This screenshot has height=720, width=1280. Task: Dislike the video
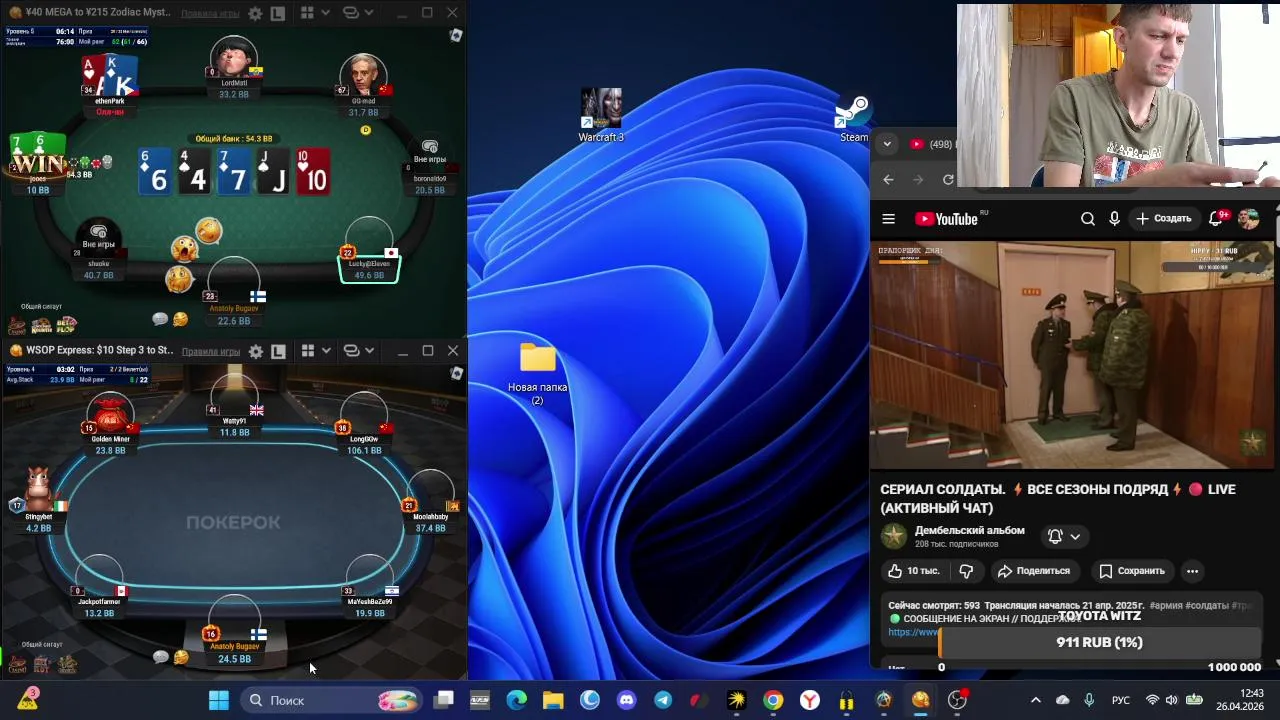tap(966, 571)
